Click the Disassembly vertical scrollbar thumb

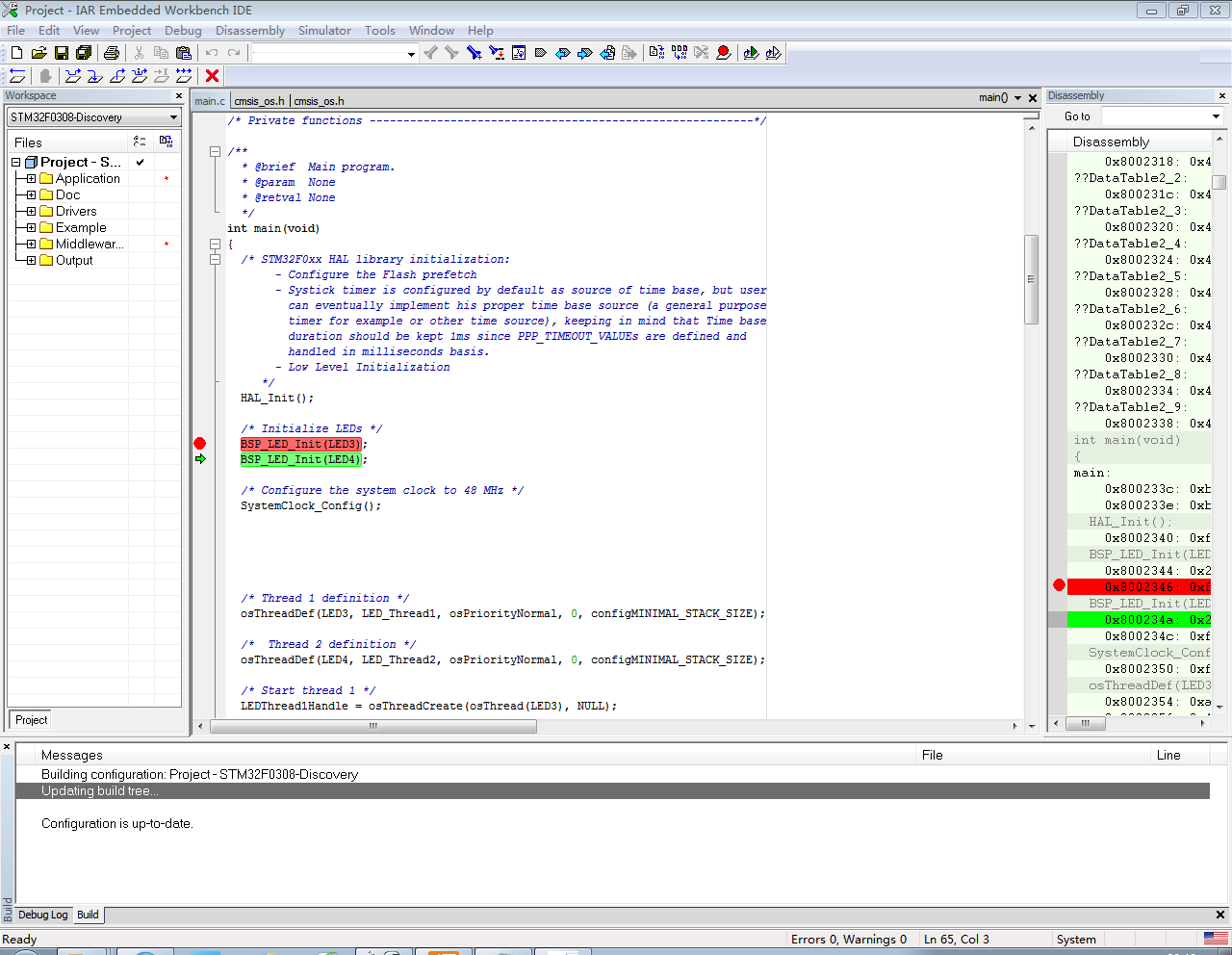[x=1219, y=182]
